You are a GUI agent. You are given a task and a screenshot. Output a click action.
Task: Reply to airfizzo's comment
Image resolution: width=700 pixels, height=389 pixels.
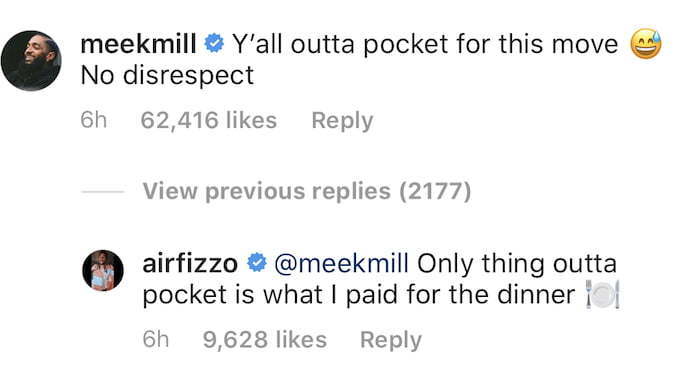click(391, 340)
